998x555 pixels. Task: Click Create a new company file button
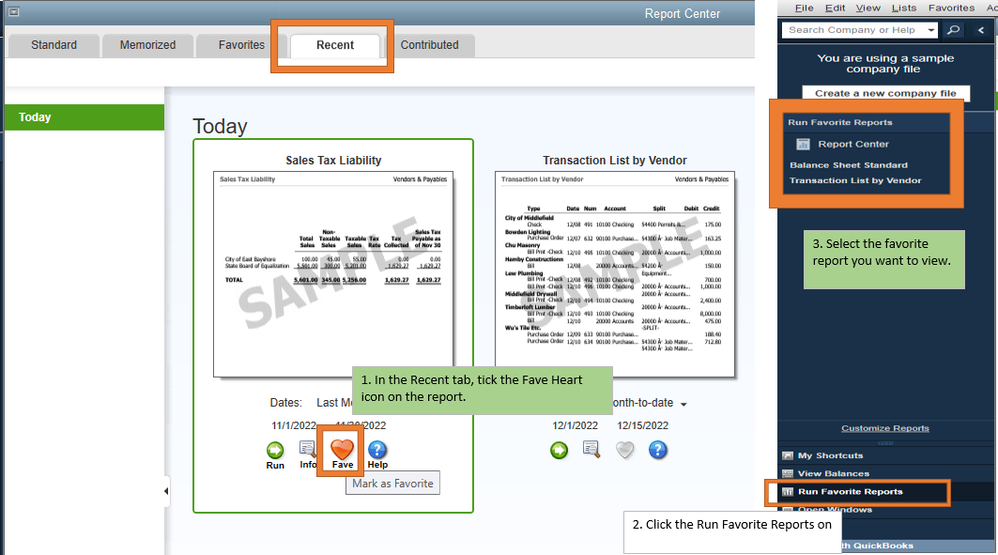coord(886,93)
